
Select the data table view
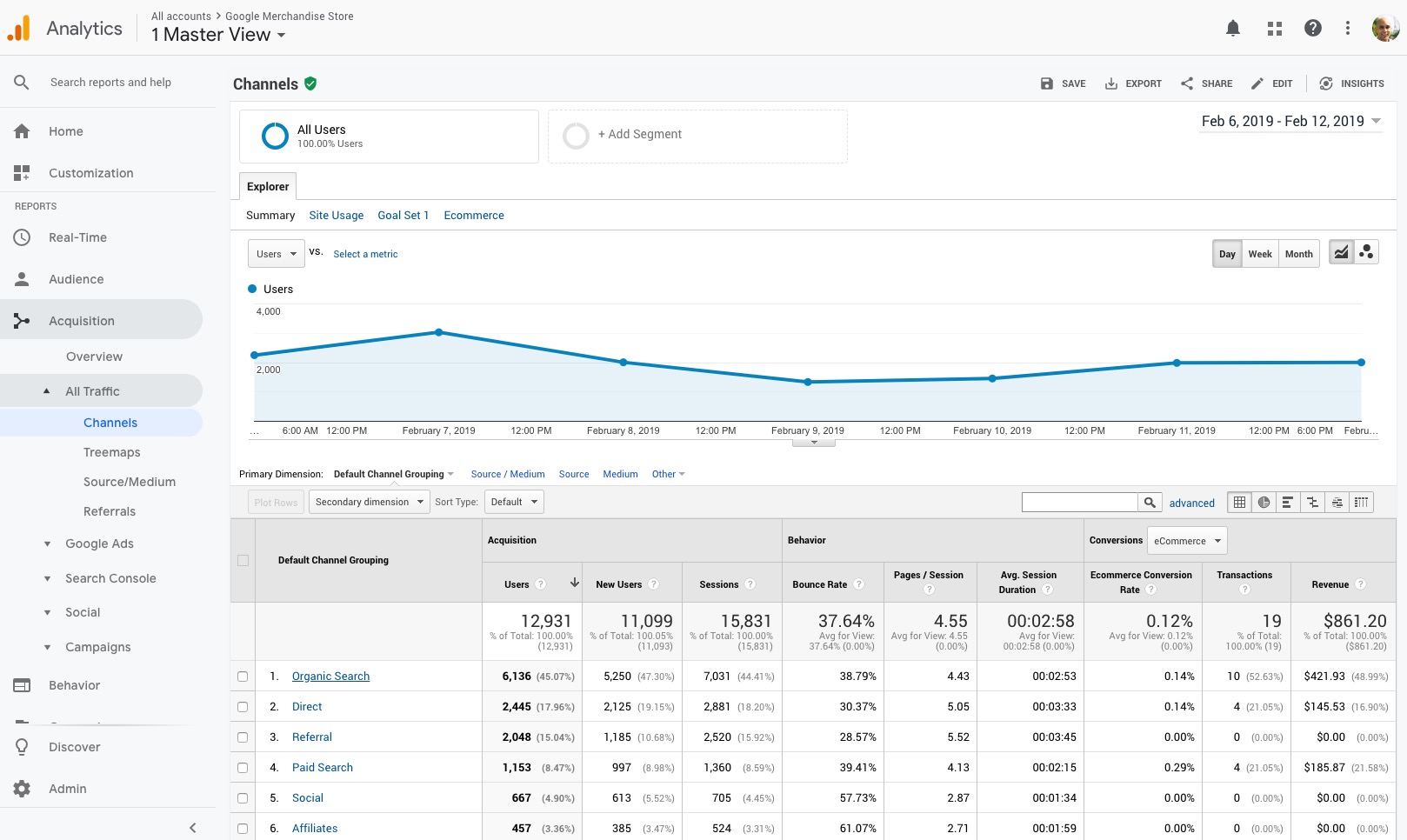(1239, 502)
